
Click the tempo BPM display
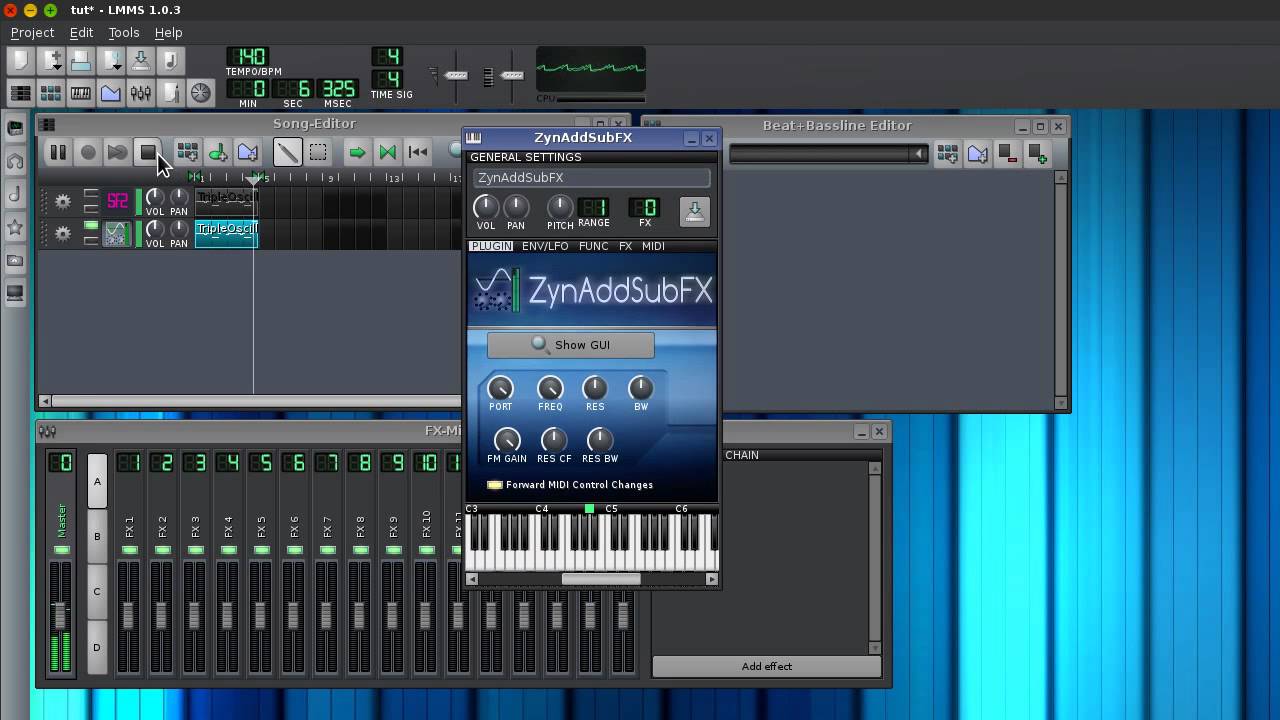tap(246, 57)
